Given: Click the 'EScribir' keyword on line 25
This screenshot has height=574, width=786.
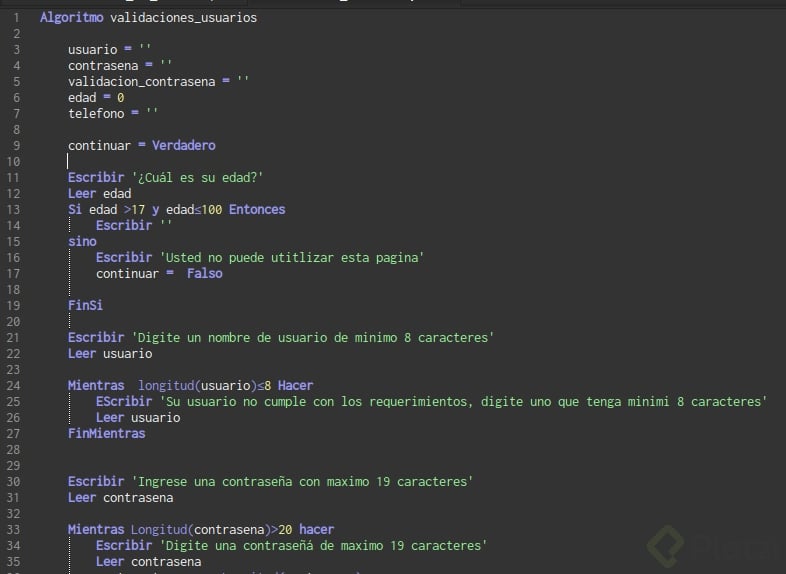Looking at the screenshot, I should 124,402.
